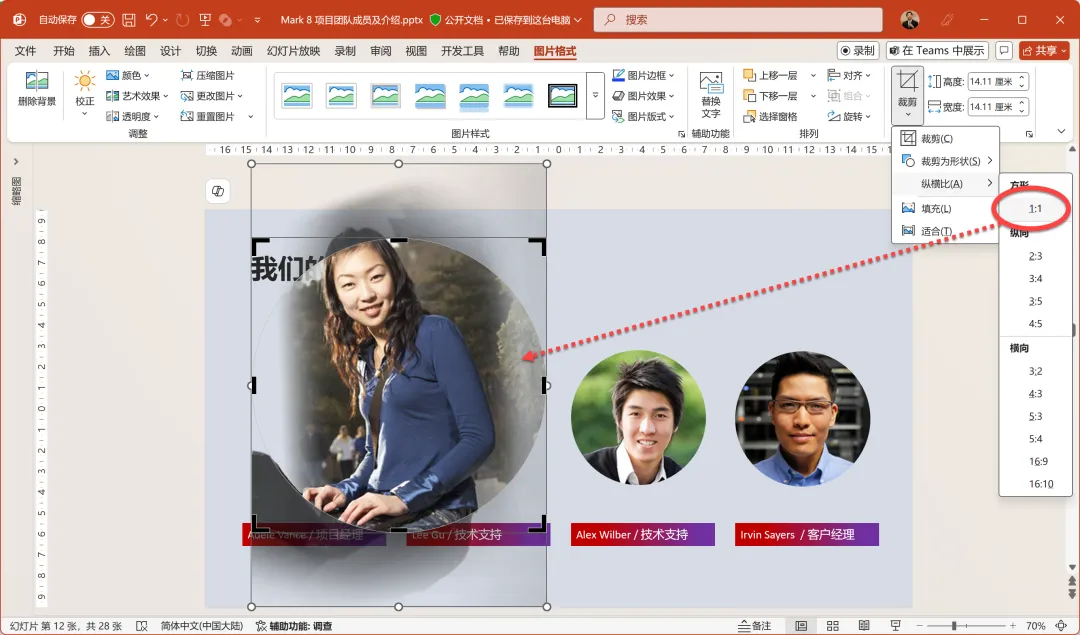The height and width of the screenshot is (635, 1080).
Task: Click the pen/ink icon in title bar
Action: click(948, 20)
